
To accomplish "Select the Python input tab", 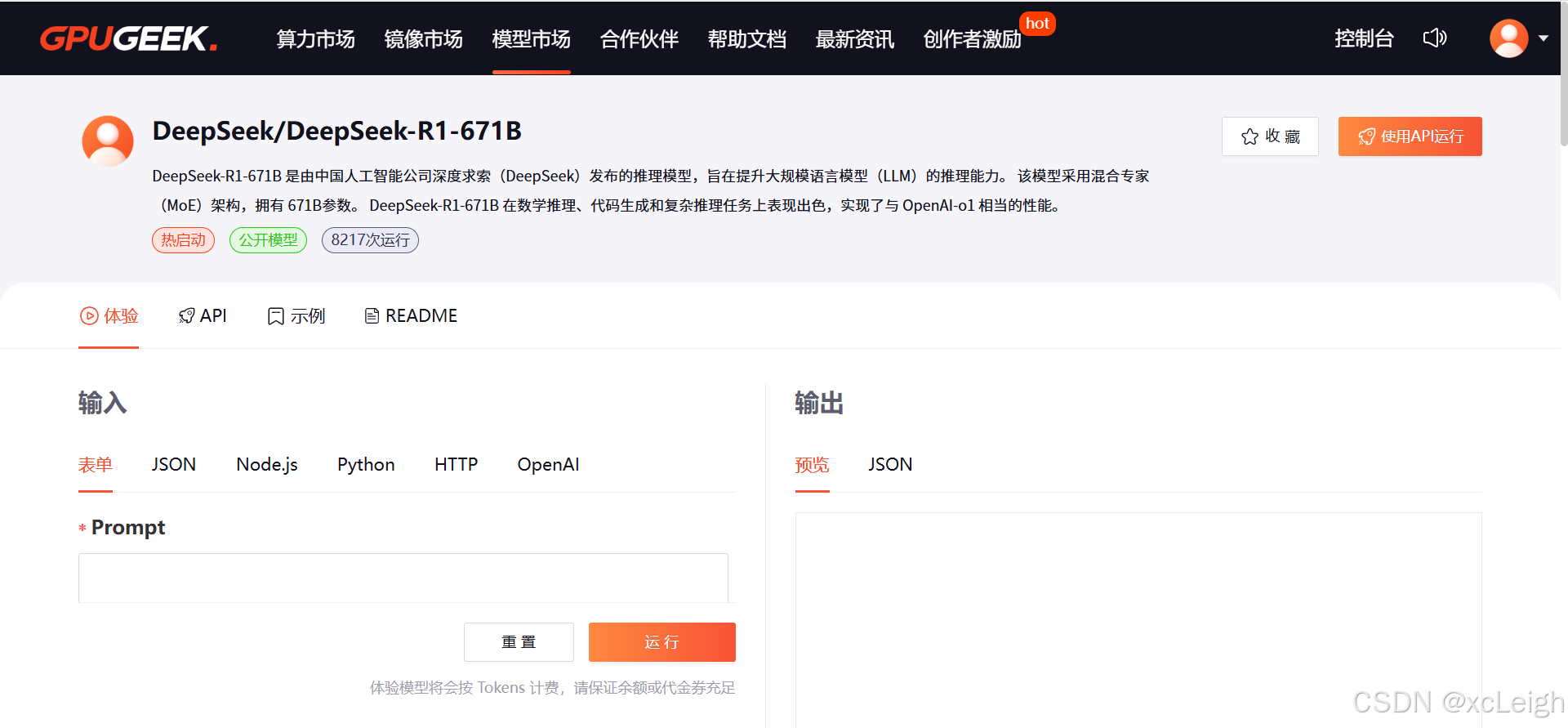I will (366, 464).
